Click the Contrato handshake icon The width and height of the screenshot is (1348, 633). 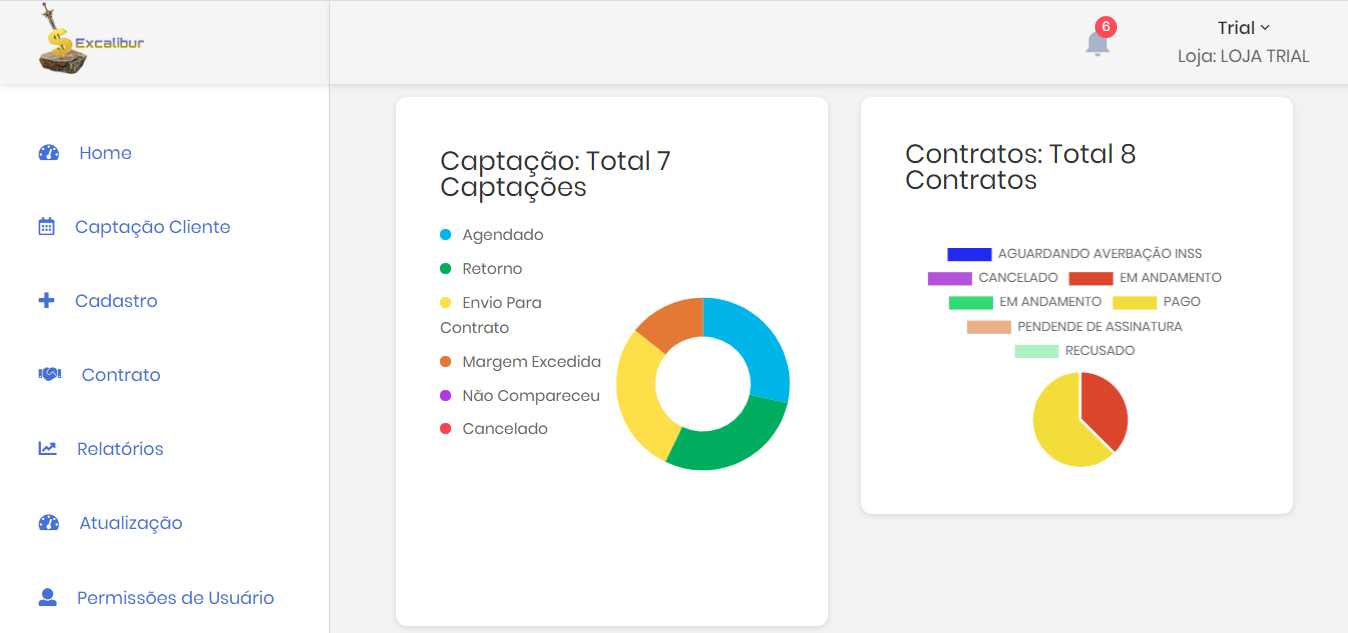[49, 375]
